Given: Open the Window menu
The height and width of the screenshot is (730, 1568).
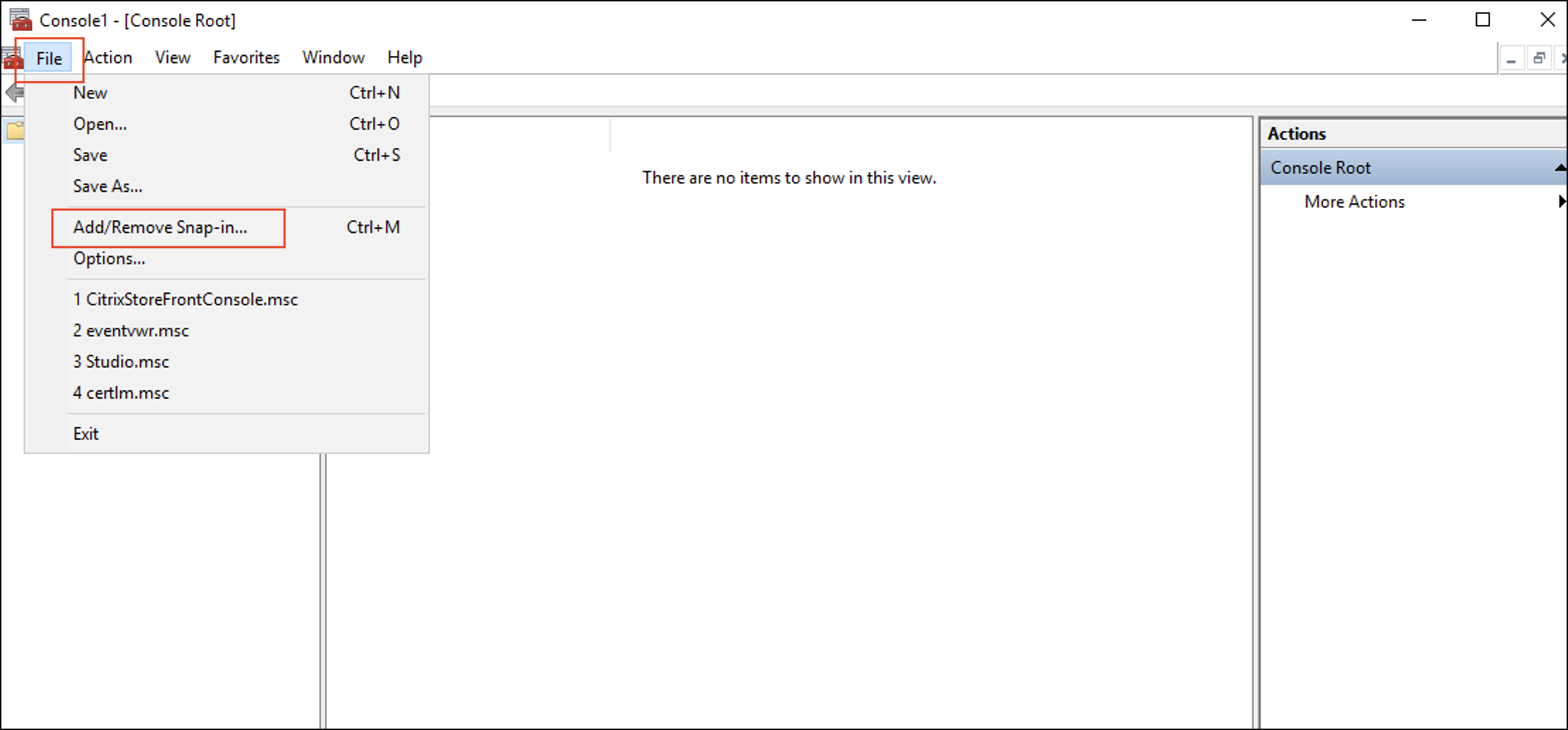Looking at the screenshot, I should [333, 57].
